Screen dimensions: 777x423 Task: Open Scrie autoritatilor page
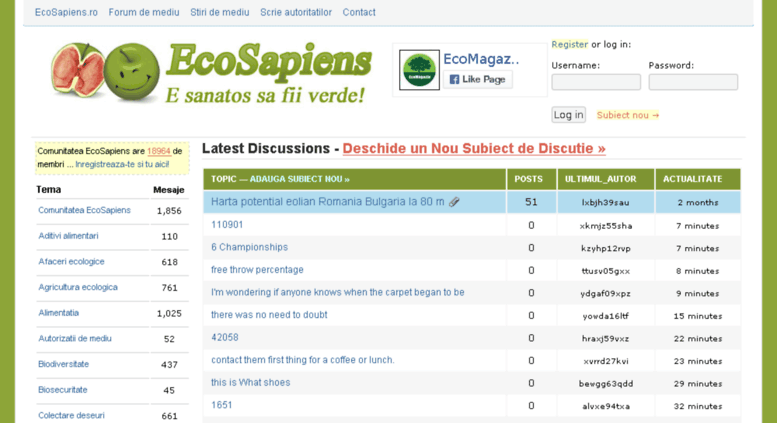pyautogui.click(x=296, y=12)
